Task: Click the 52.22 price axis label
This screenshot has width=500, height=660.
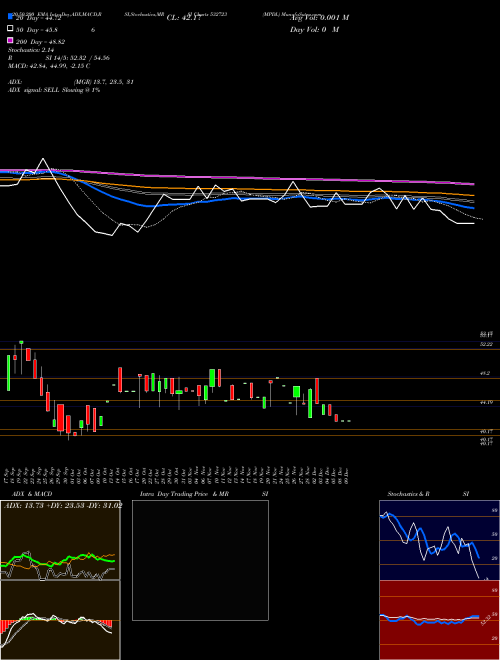Action: (x=487, y=344)
